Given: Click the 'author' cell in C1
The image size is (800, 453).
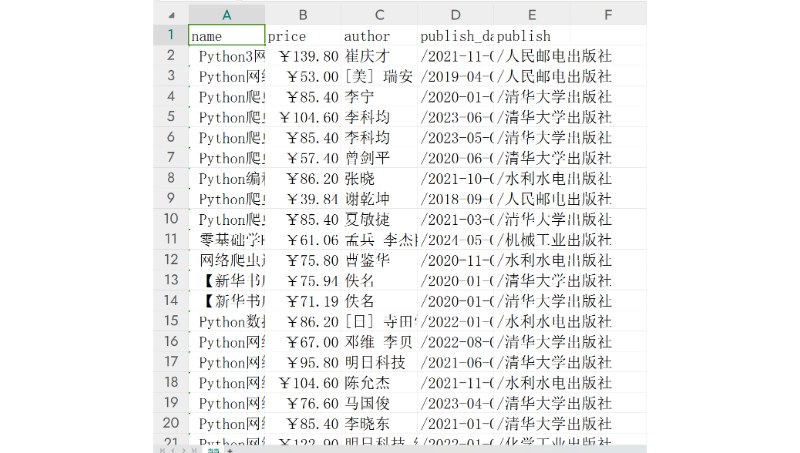Looking at the screenshot, I should tap(380, 36).
